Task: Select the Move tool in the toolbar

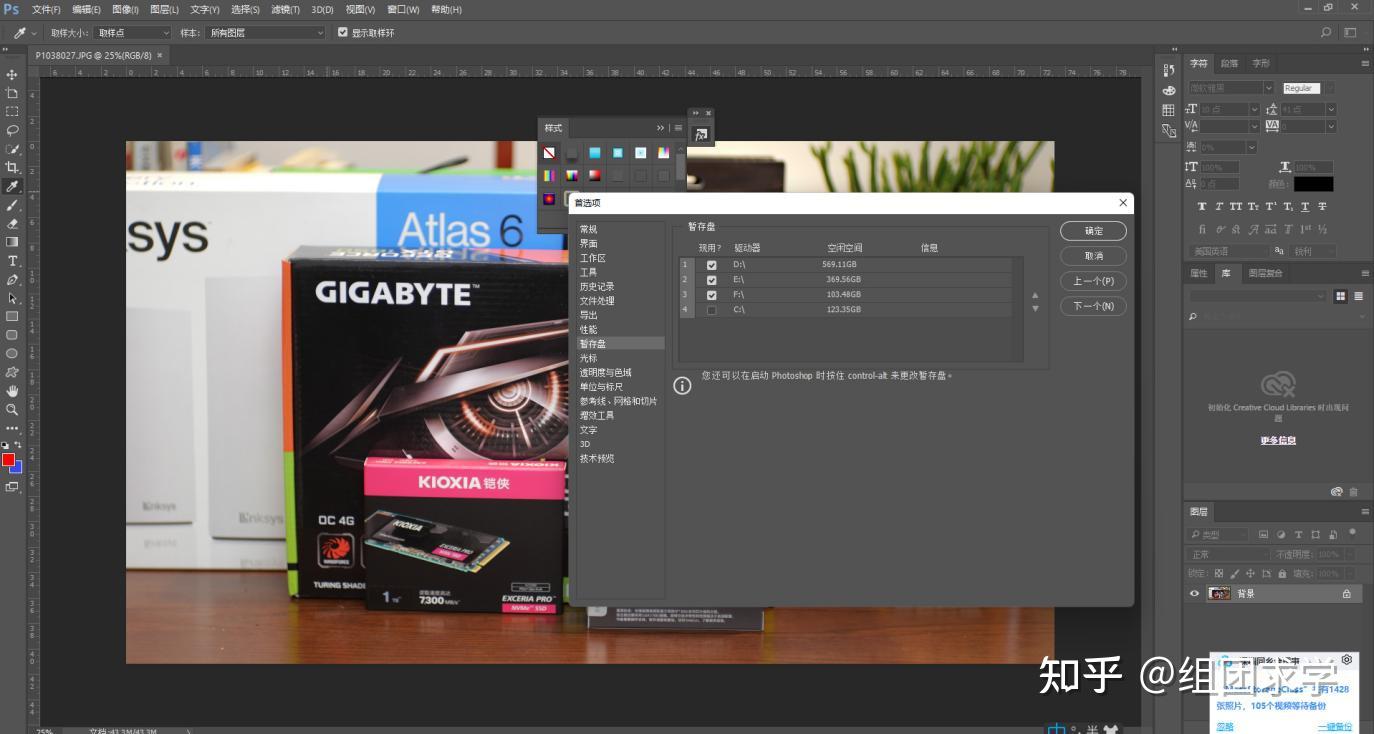Action: [x=11, y=74]
